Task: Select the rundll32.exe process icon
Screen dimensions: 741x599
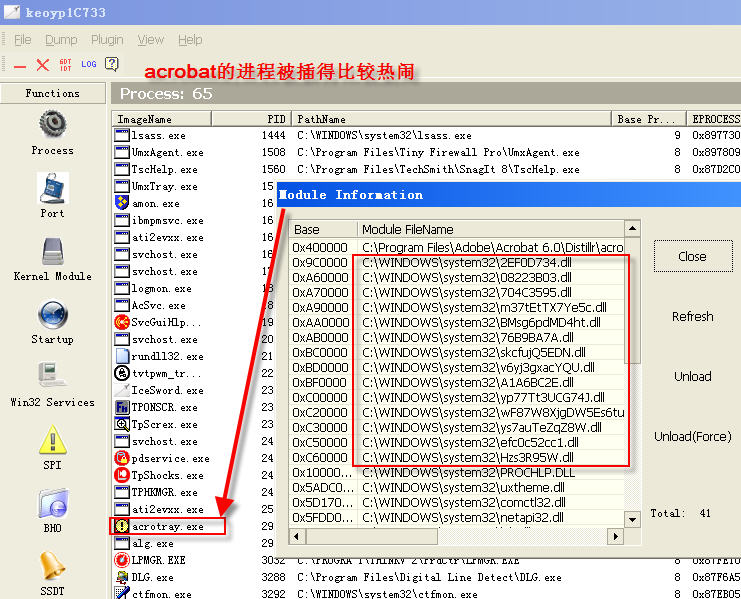Action: coord(121,356)
